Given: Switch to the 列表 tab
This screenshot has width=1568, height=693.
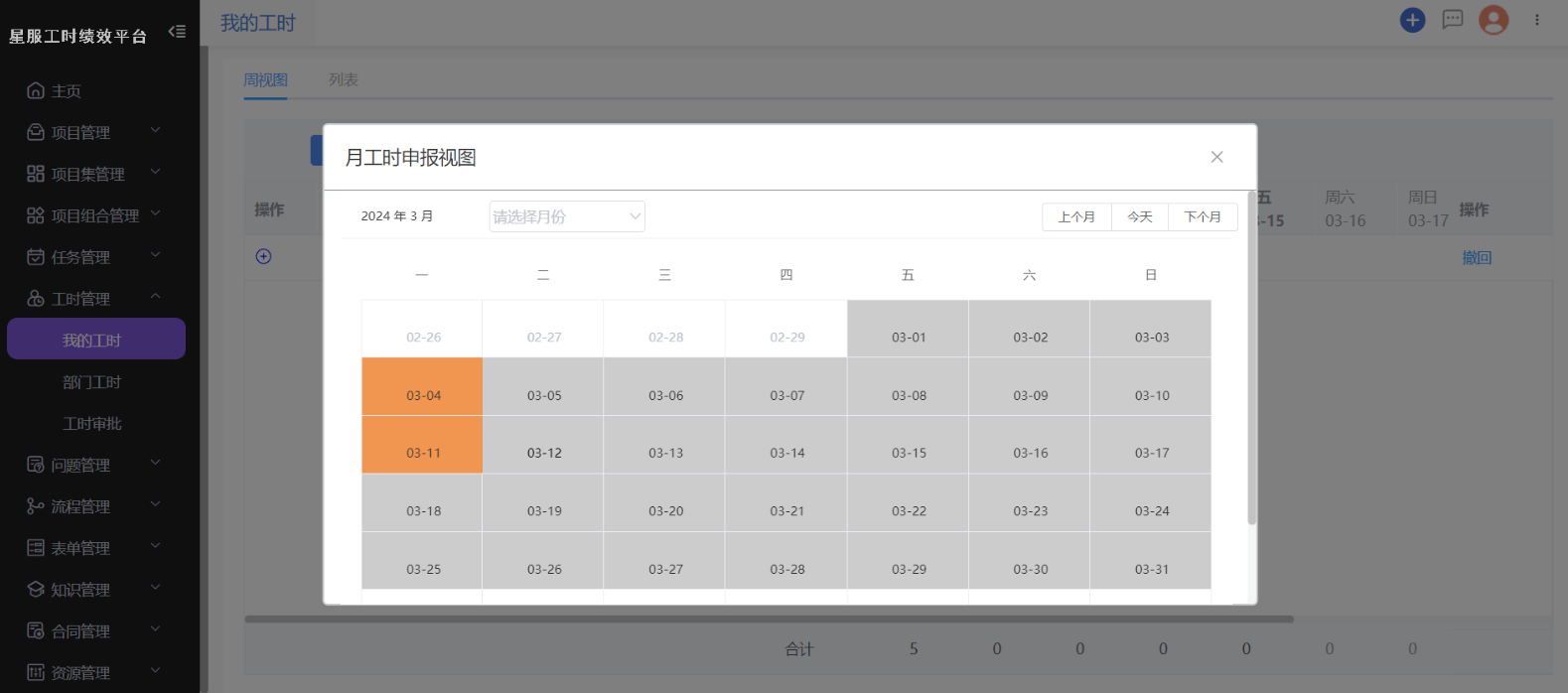Looking at the screenshot, I should coord(344,79).
